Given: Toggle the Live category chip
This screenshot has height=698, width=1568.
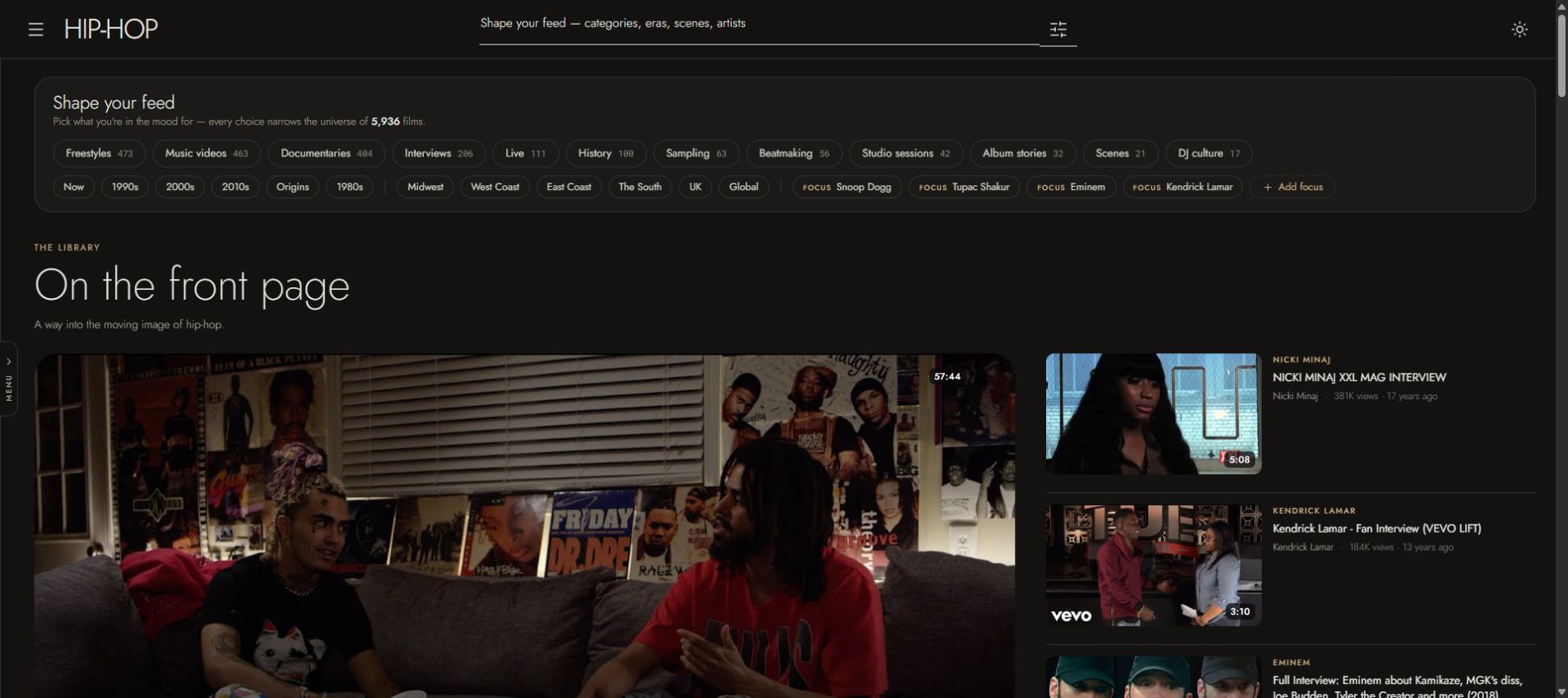Looking at the screenshot, I should pos(525,154).
